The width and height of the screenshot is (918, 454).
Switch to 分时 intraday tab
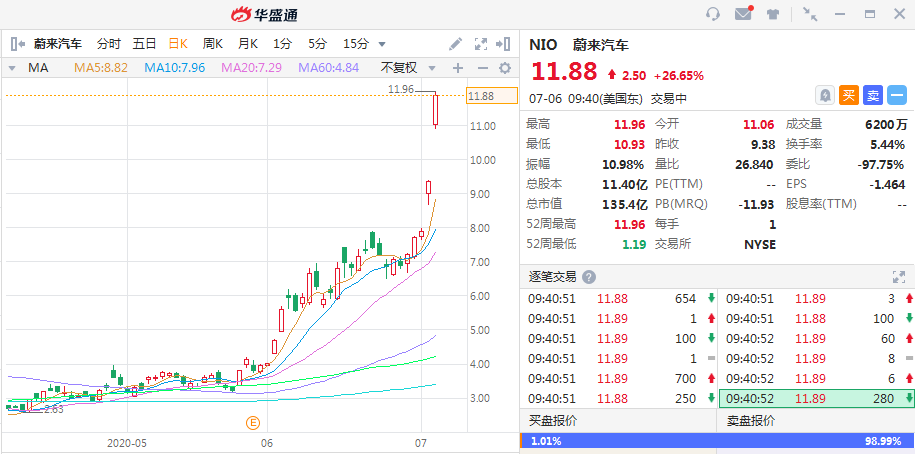click(108, 43)
